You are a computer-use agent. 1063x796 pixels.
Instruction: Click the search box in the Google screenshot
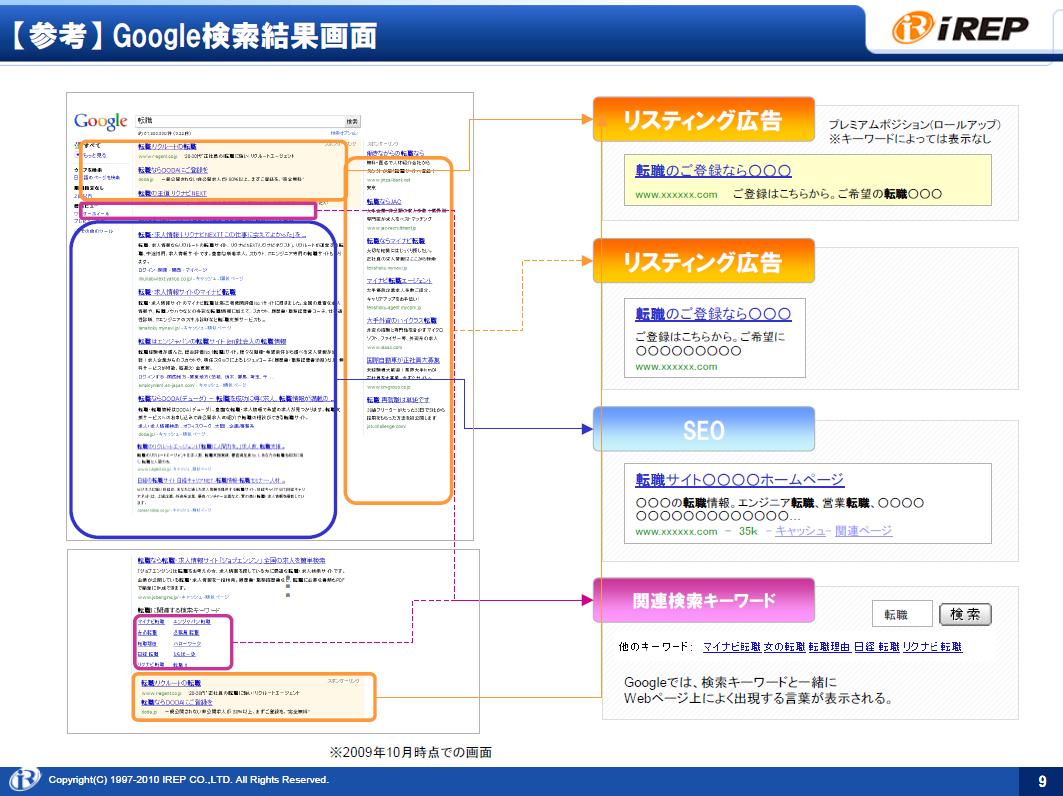(241, 121)
